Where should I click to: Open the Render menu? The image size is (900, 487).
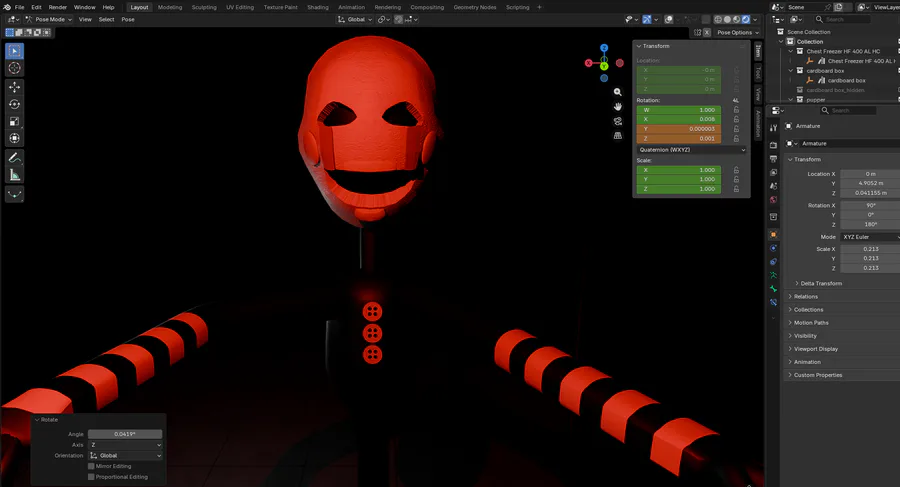(58, 7)
